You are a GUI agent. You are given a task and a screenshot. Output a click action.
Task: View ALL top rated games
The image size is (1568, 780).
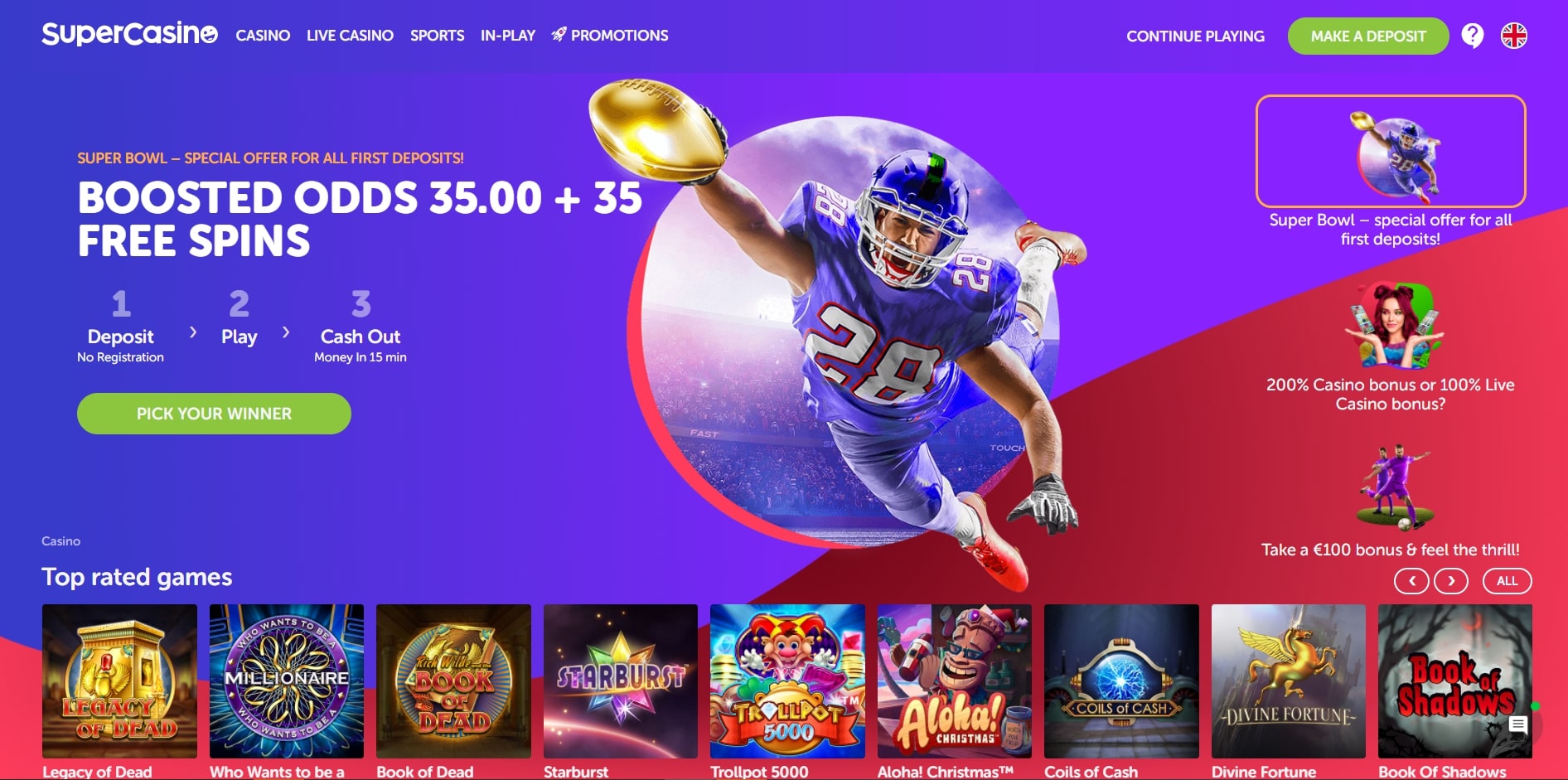pyautogui.click(x=1508, y=581)
